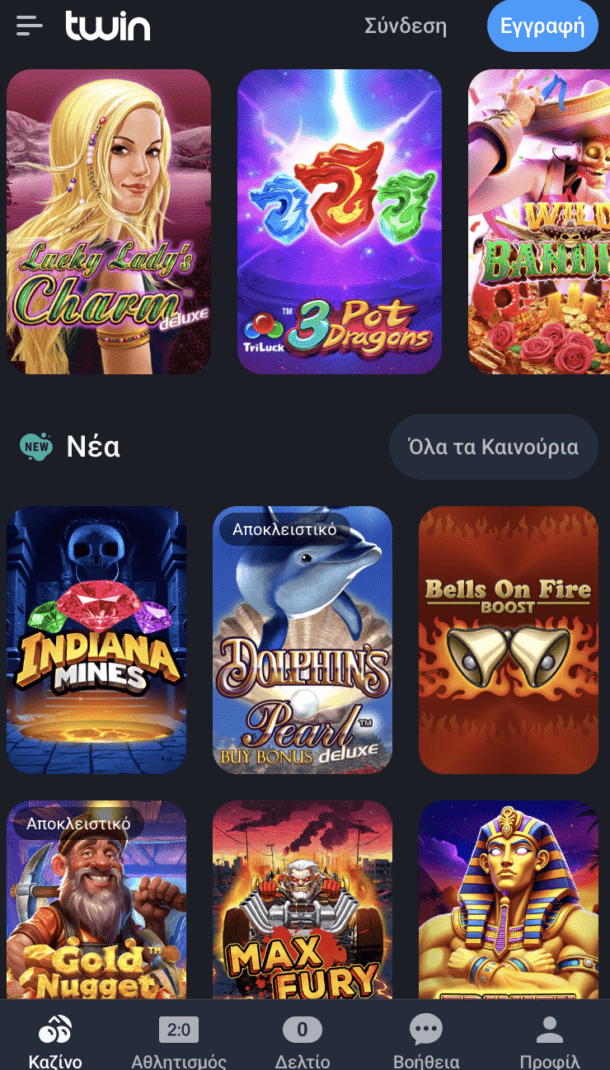
Task: Click the Εγγραφή register button
Action: coord(542,26)
